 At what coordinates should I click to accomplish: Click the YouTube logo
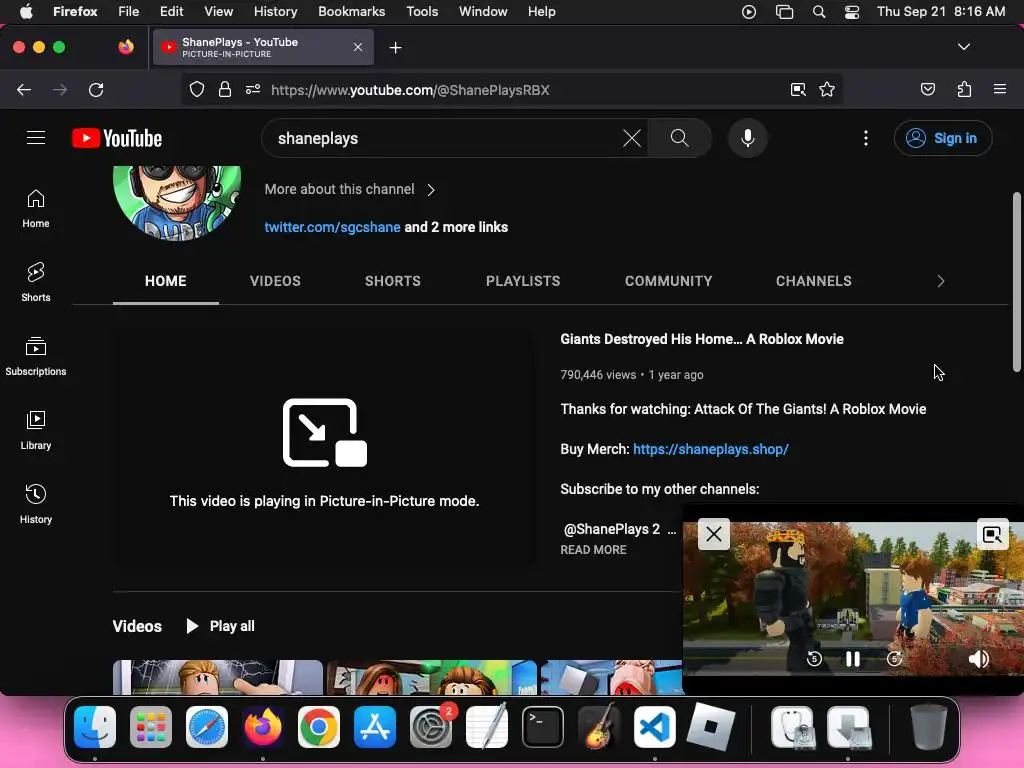click(x=117, y=138)
